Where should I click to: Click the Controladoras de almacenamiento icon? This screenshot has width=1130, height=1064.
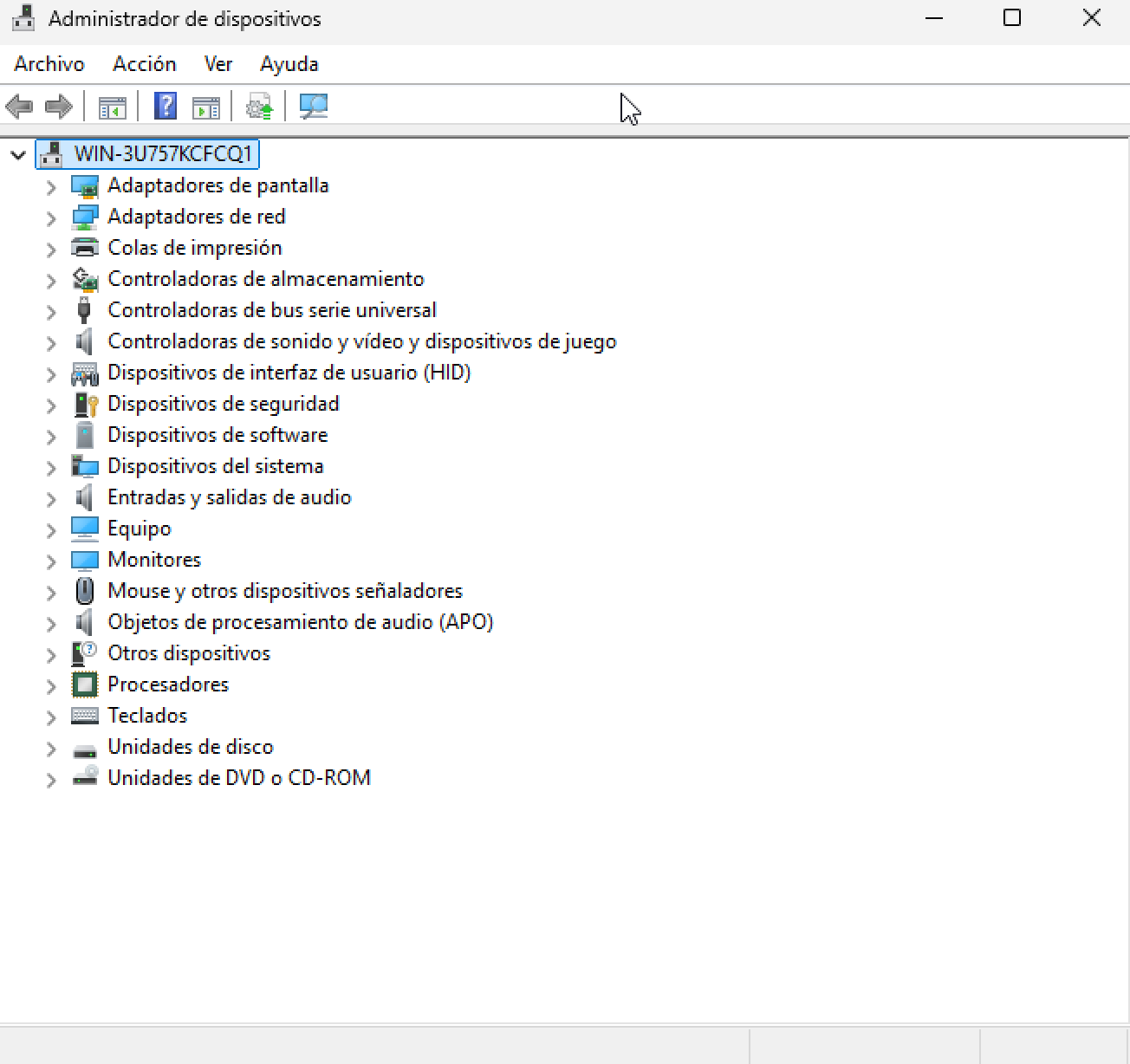coord(85,279)
